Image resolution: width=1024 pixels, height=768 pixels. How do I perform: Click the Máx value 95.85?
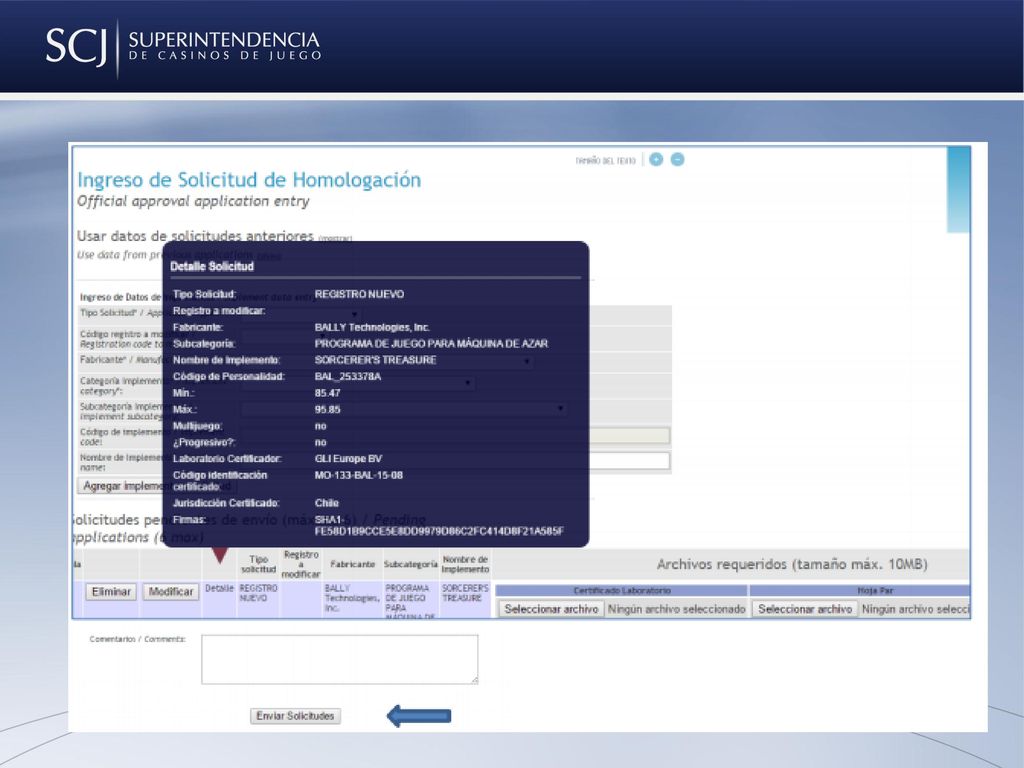(x=327, y=409)
